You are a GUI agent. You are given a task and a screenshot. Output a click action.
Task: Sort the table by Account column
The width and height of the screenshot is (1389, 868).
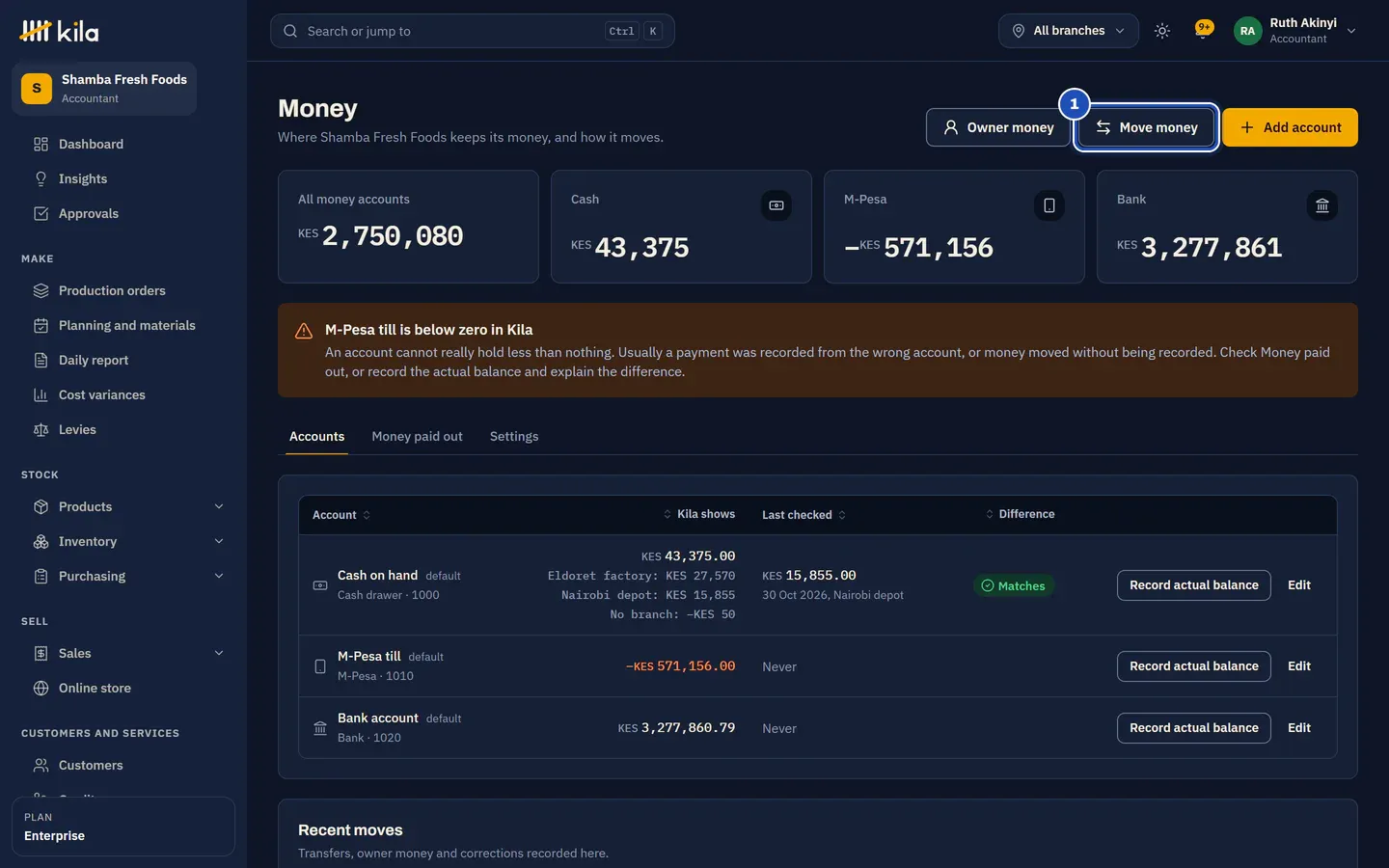pyautogui.click(x=341, y=515)
